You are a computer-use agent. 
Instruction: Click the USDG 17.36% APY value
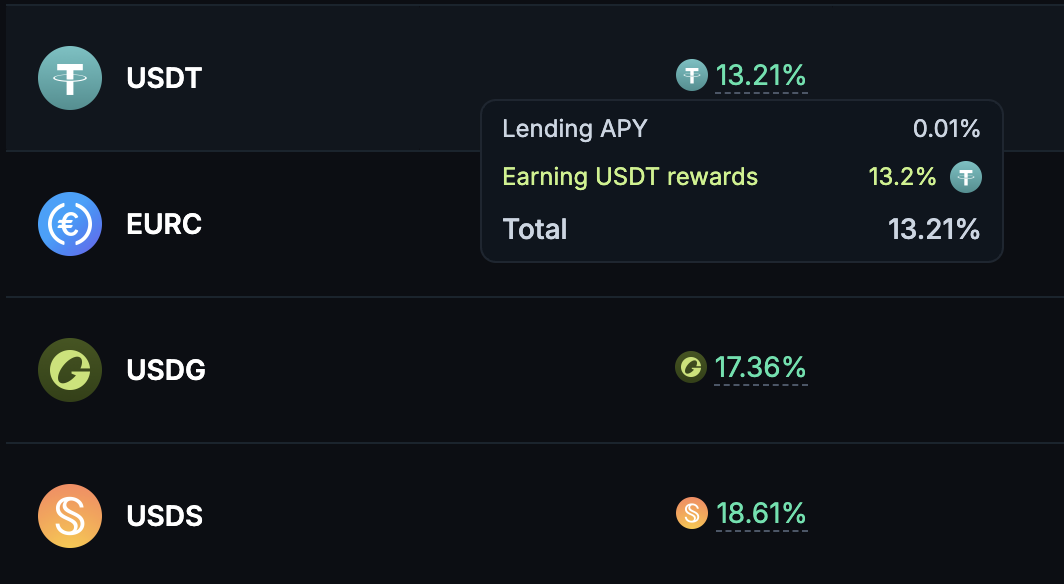pos(760,368)
